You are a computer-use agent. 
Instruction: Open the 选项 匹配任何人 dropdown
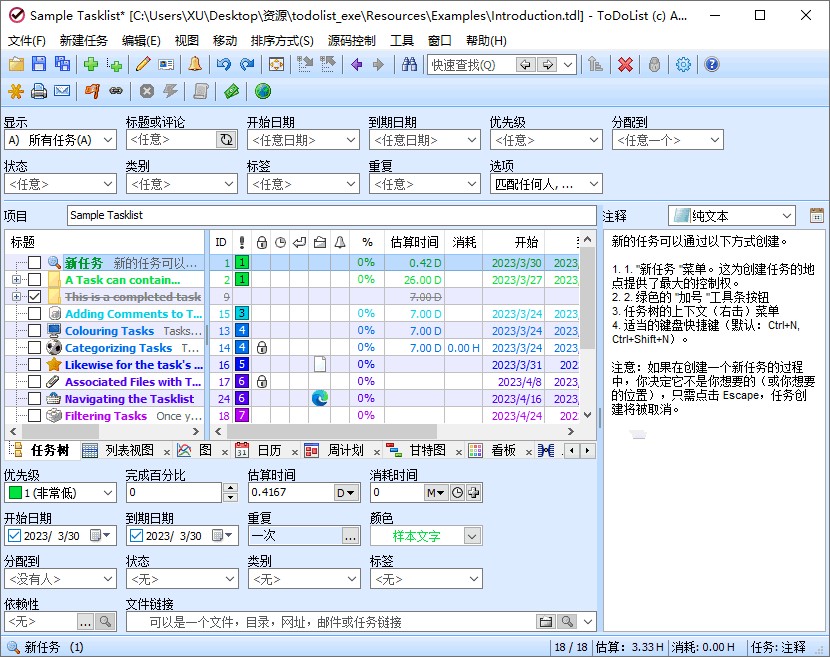point(546,184)
